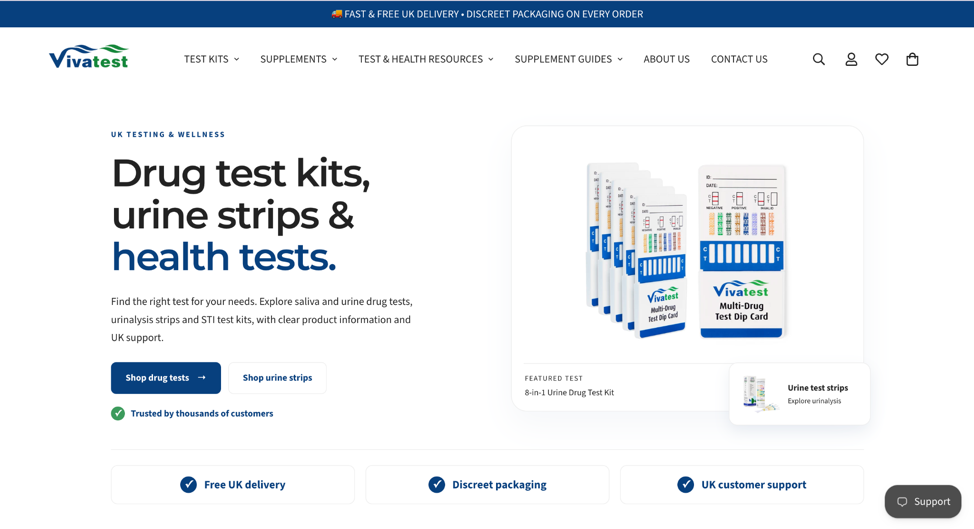Go to About Us page
This screenshot has width=974, height=529.
(x=667, y=59)
